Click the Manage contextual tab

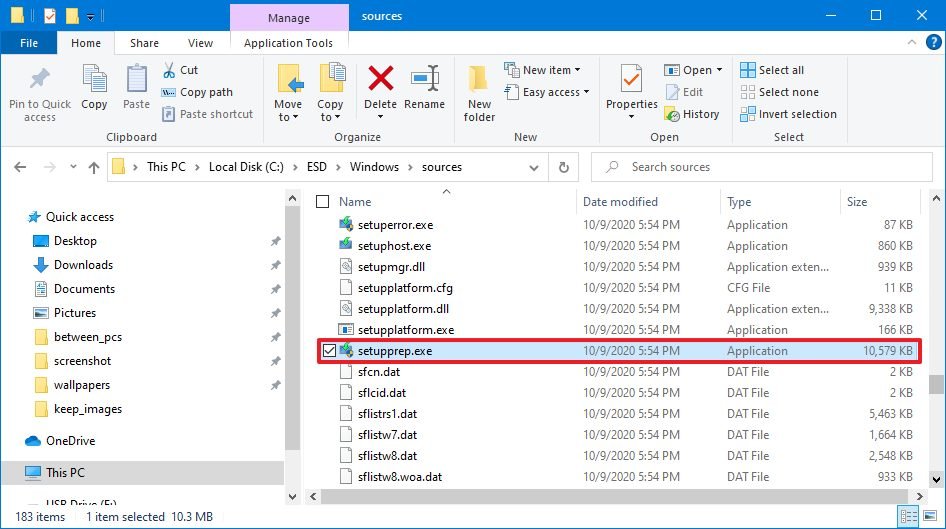click(x=289, y=17)
